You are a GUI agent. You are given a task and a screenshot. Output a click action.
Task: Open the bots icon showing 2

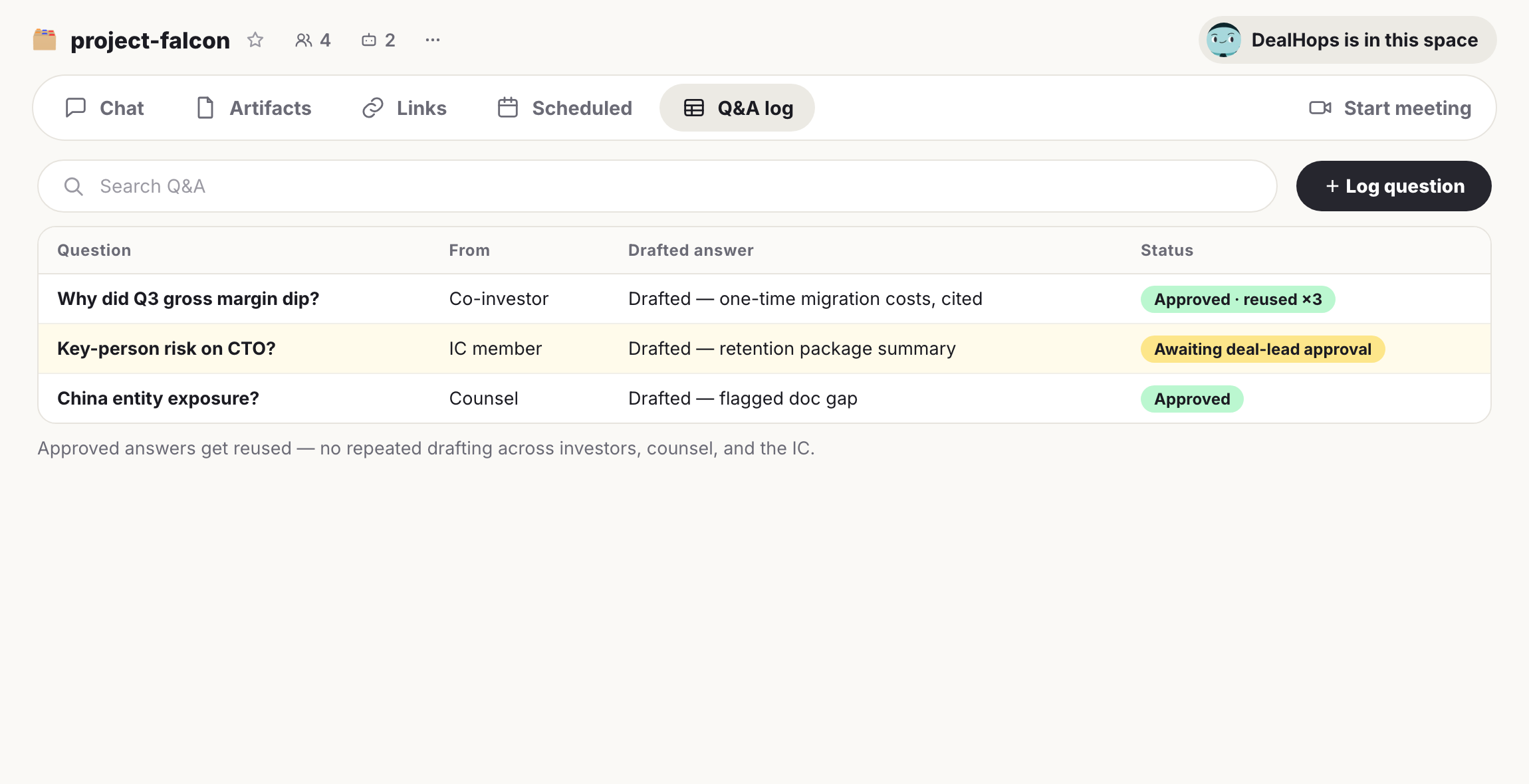tap(378, 40)
